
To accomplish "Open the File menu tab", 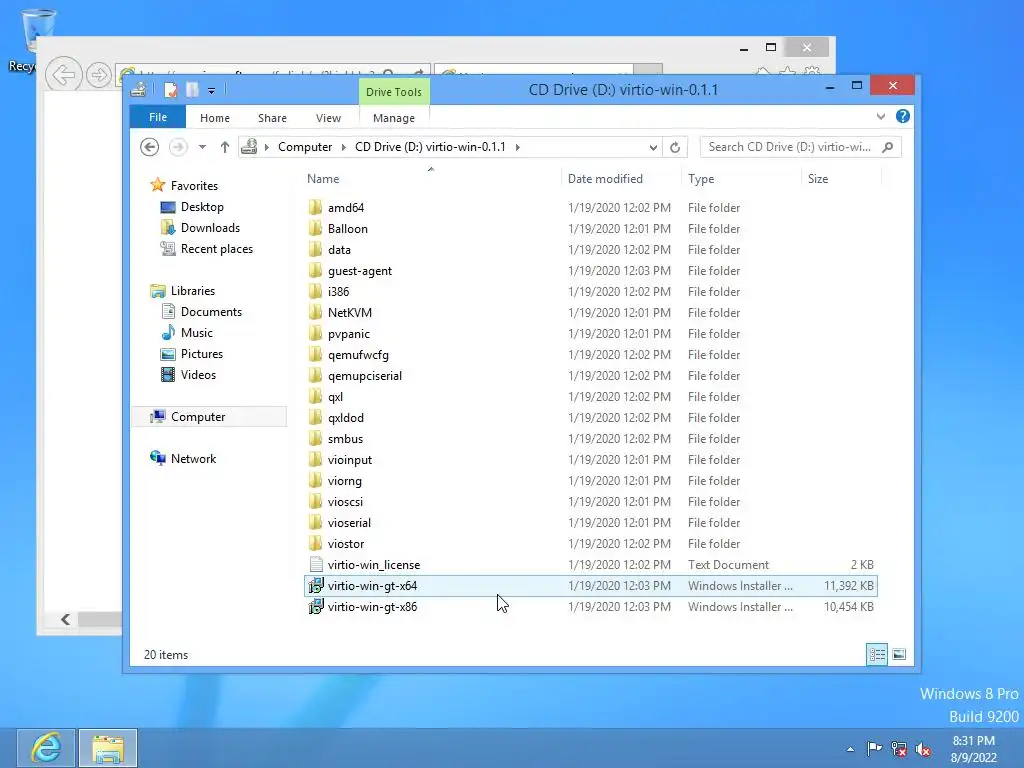I will (158, 117).
